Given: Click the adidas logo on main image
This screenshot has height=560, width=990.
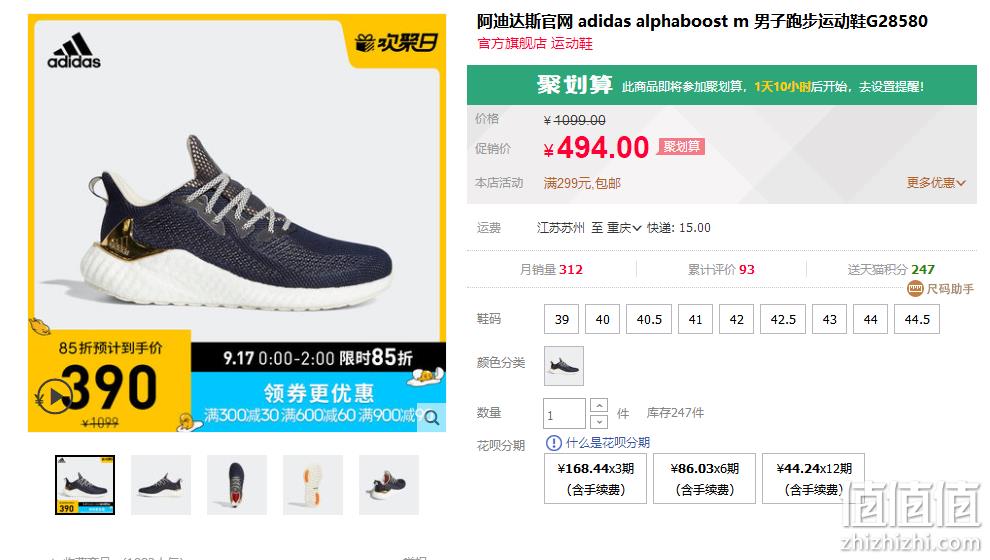Looking at the screenshot, I should coord(75,51).
